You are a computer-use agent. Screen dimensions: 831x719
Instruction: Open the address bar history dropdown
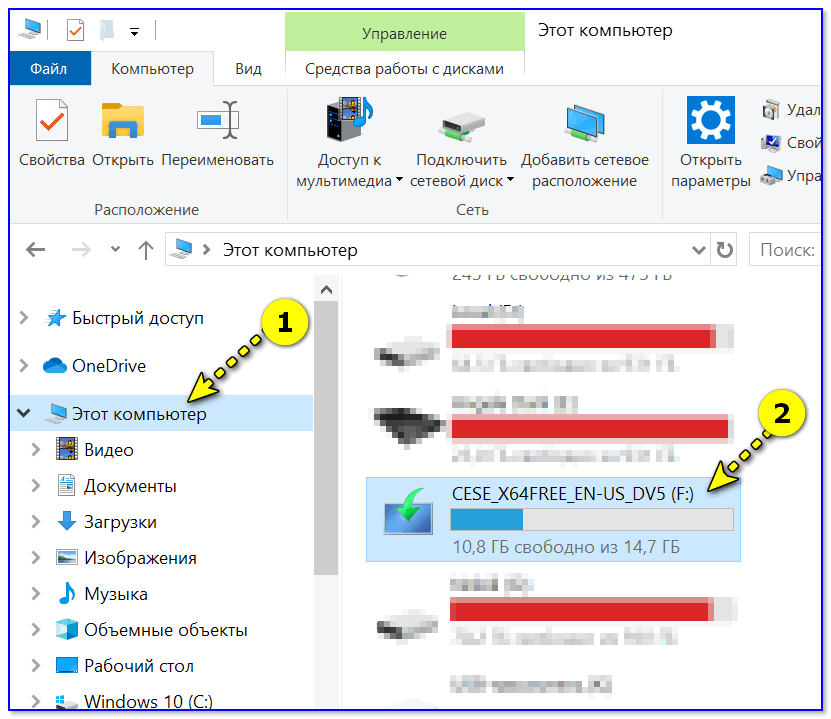tap(699, 250)
